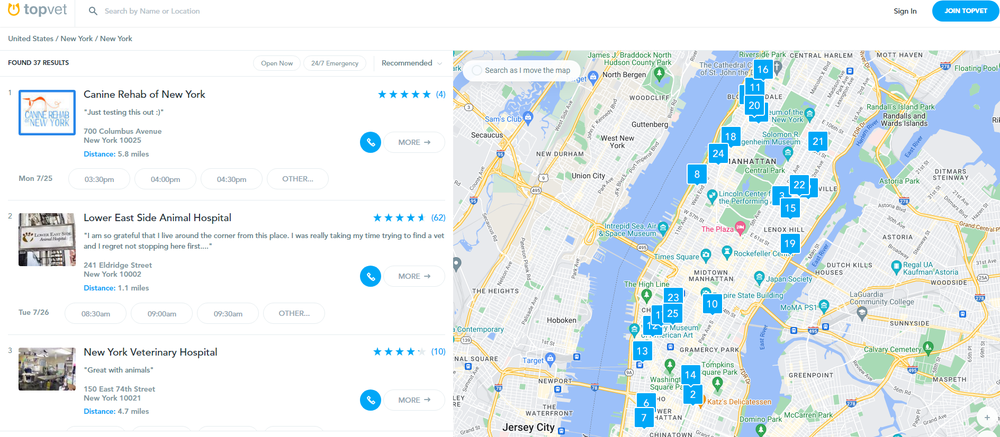Click "FOUND 37 RESULTS" text
The height and width of the screenshot is (437, 1000).
(x=38, y=63)
